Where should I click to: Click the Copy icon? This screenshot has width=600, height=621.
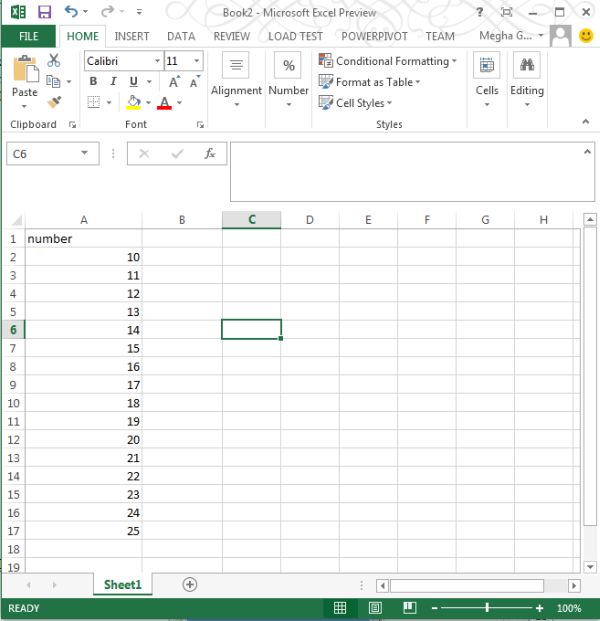pyautogui.click(x=53, y=81)
